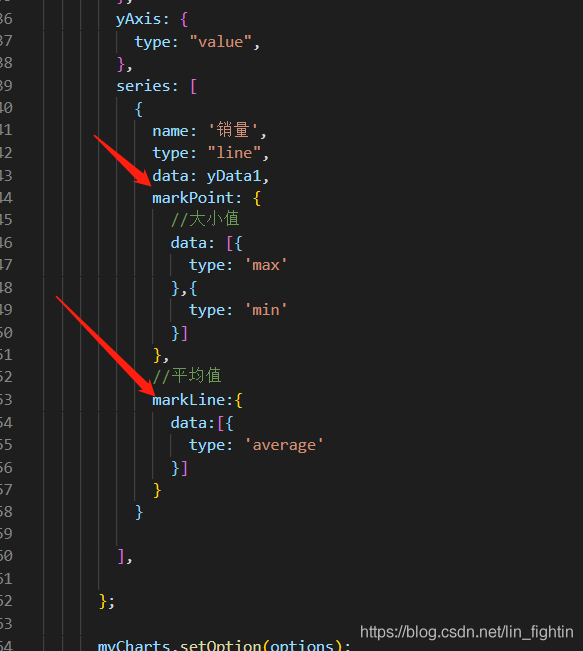This screenshot has height=651, width=583.
Task: Click the '销量' name string
Action: [x=234, y=130]
